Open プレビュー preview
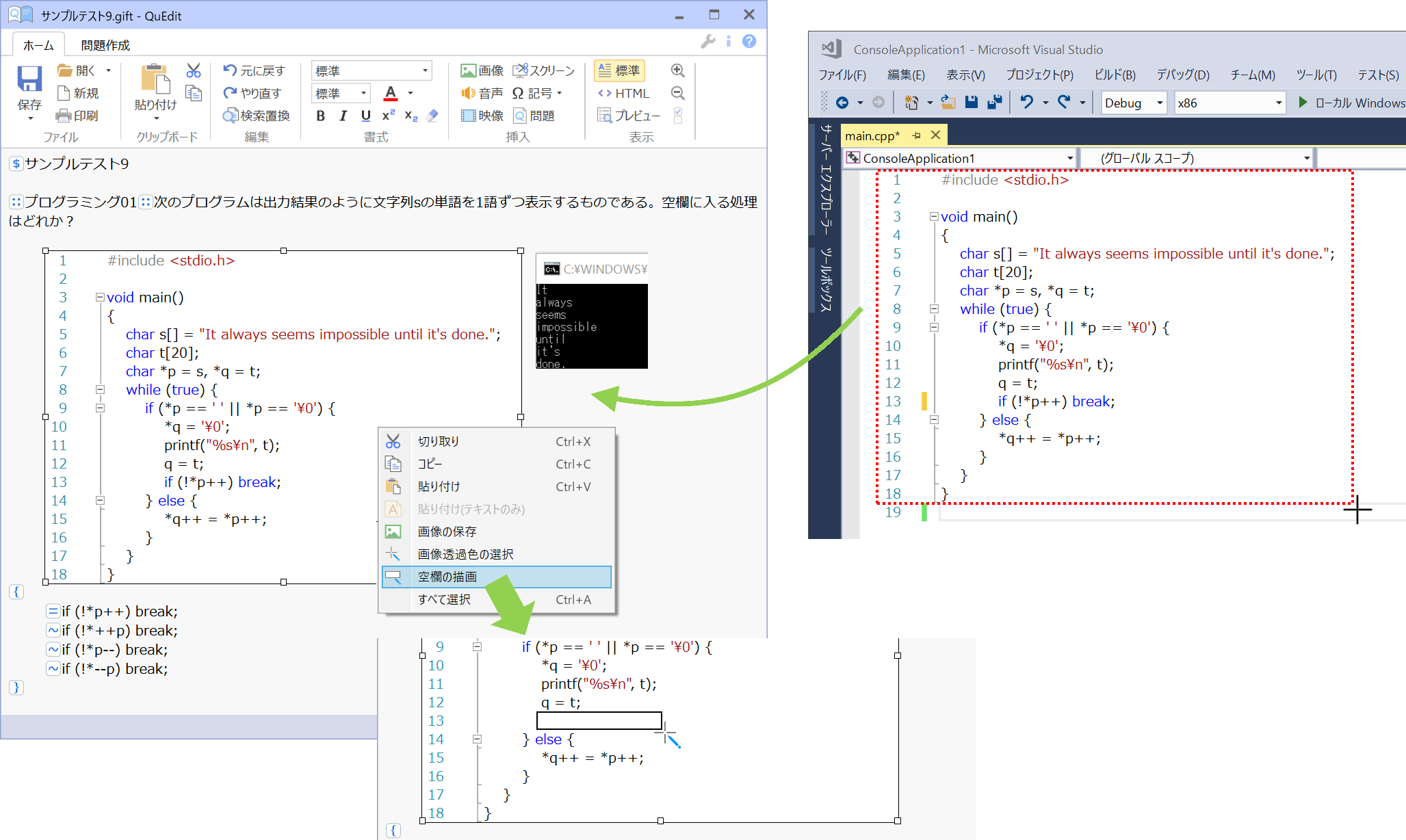Image resolution: width=1406 pixels, height=840 pixels. [629, 116]
